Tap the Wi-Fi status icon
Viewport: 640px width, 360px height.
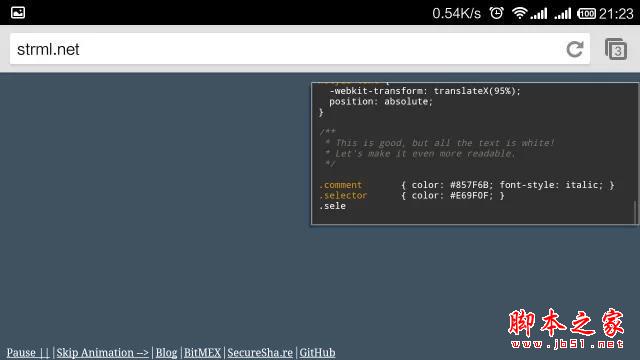(519, 13)
